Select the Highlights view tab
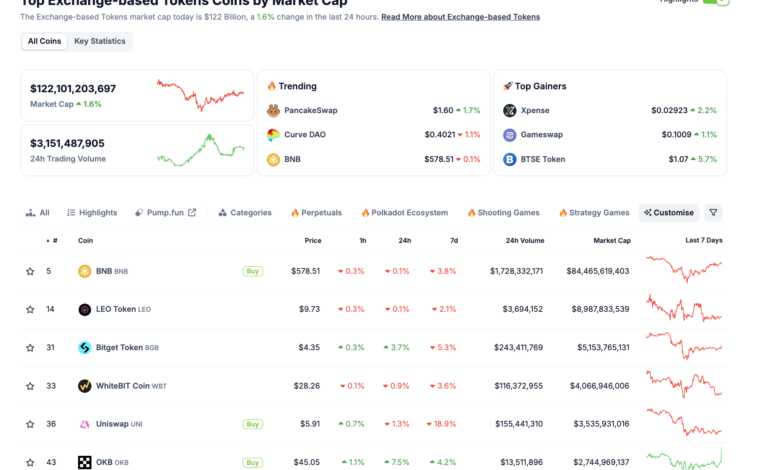Screen dimensions: 780x470 click(92, 213)
